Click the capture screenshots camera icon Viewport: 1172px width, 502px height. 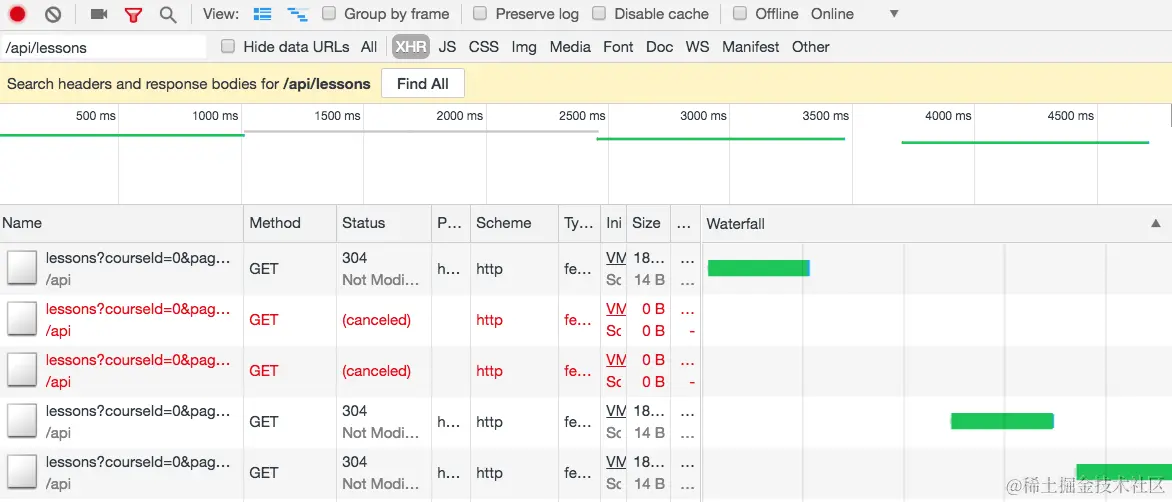99,14
